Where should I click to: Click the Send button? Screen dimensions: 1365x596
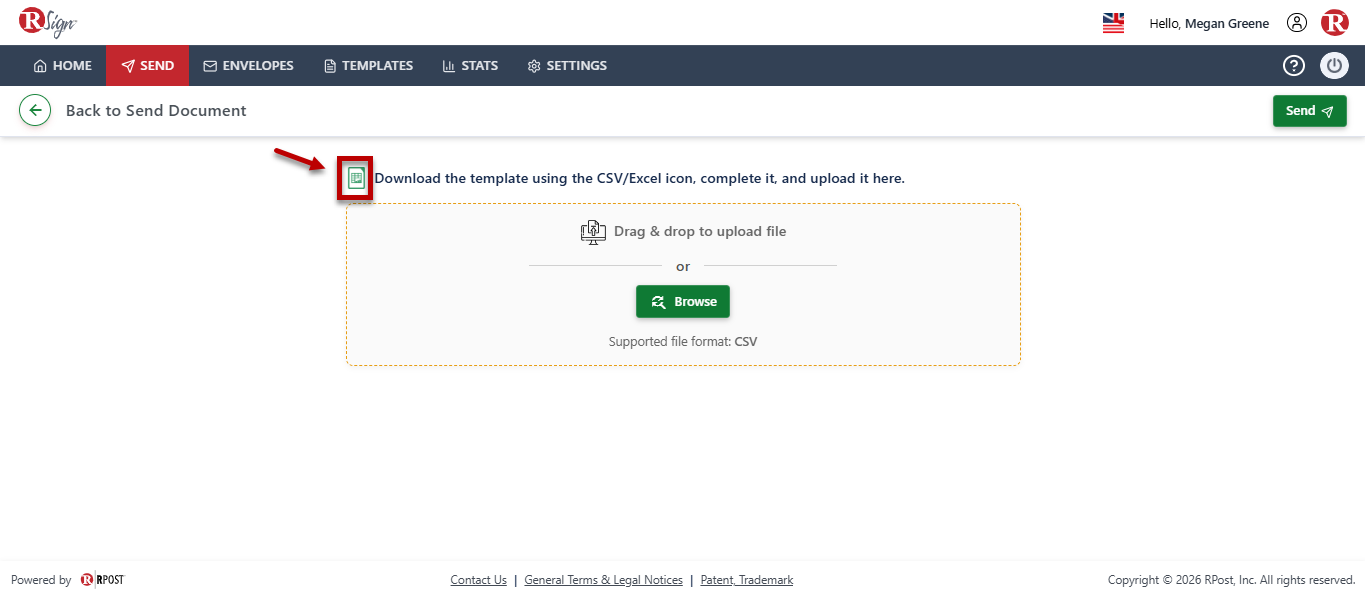coord(1309,111)
